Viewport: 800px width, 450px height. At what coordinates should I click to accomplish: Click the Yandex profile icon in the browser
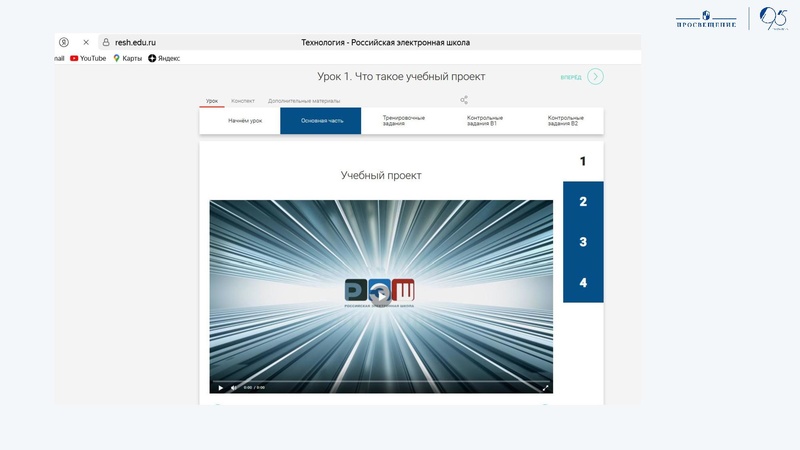pyautogui.click(x=64, y=43)
